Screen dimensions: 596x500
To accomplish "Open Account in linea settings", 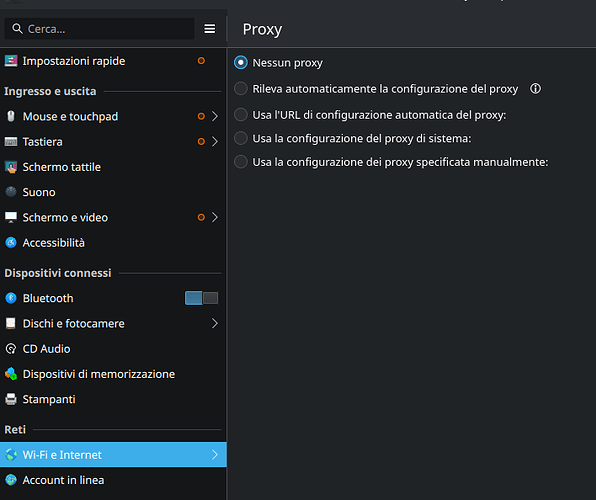I will tap(113, 480).
